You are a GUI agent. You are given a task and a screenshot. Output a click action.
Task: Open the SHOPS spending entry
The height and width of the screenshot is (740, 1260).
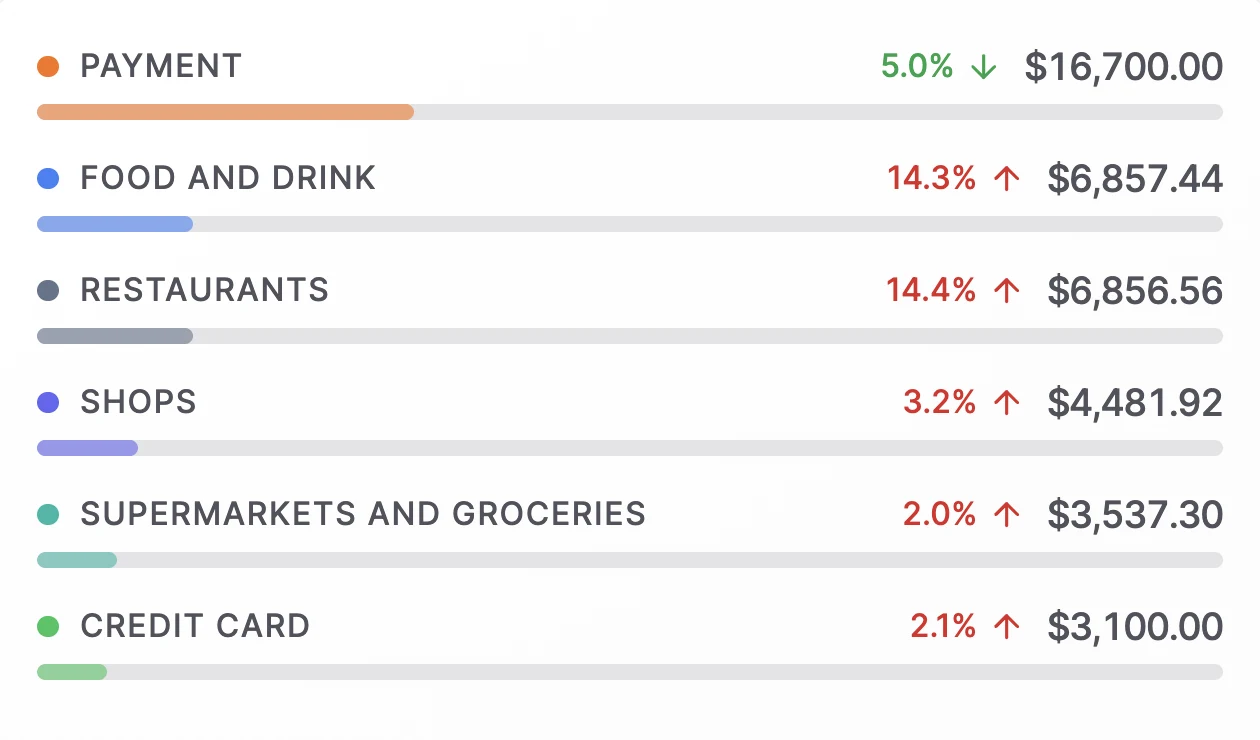pos(138,402)
